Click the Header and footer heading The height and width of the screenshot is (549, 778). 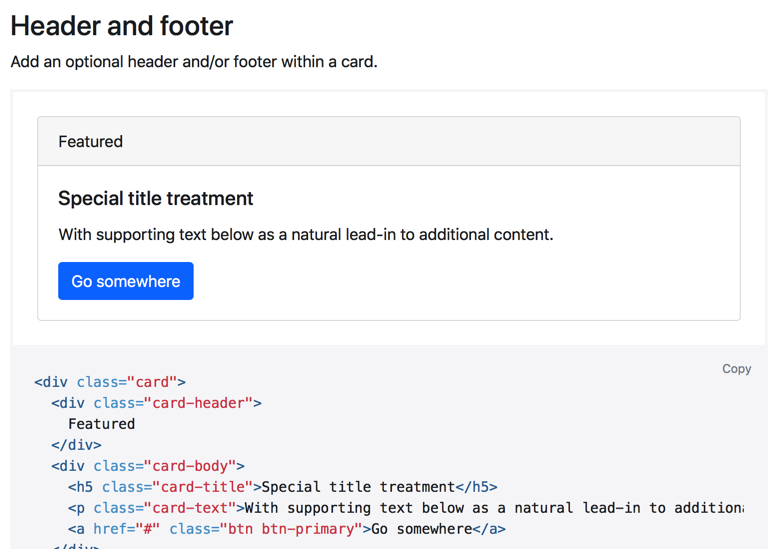point(121,25)
